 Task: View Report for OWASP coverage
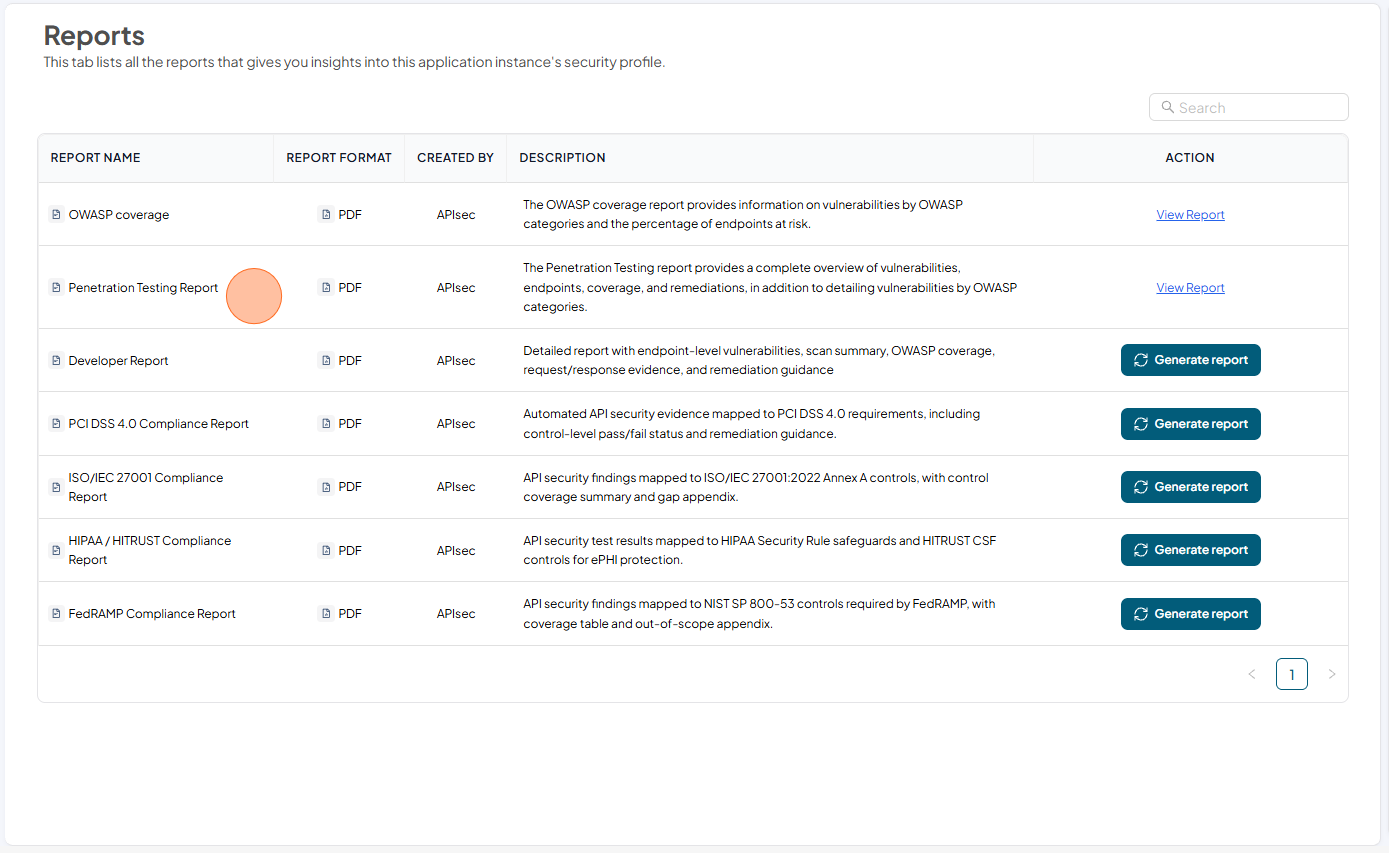1190,214
